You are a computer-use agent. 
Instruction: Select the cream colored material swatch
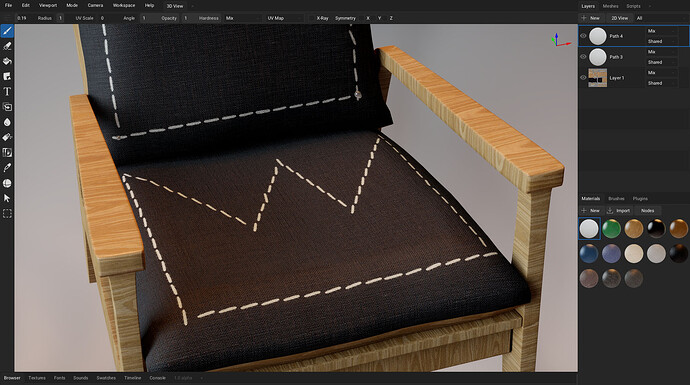point(634,254)
